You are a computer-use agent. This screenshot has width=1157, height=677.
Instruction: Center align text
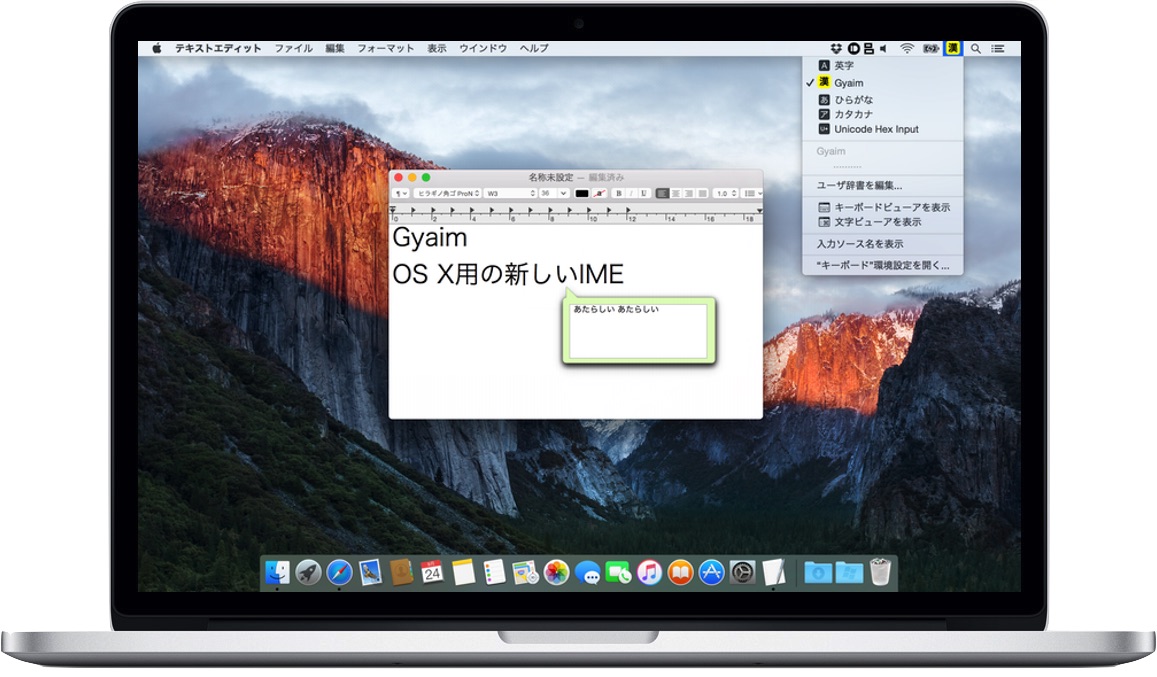(675, 193)
